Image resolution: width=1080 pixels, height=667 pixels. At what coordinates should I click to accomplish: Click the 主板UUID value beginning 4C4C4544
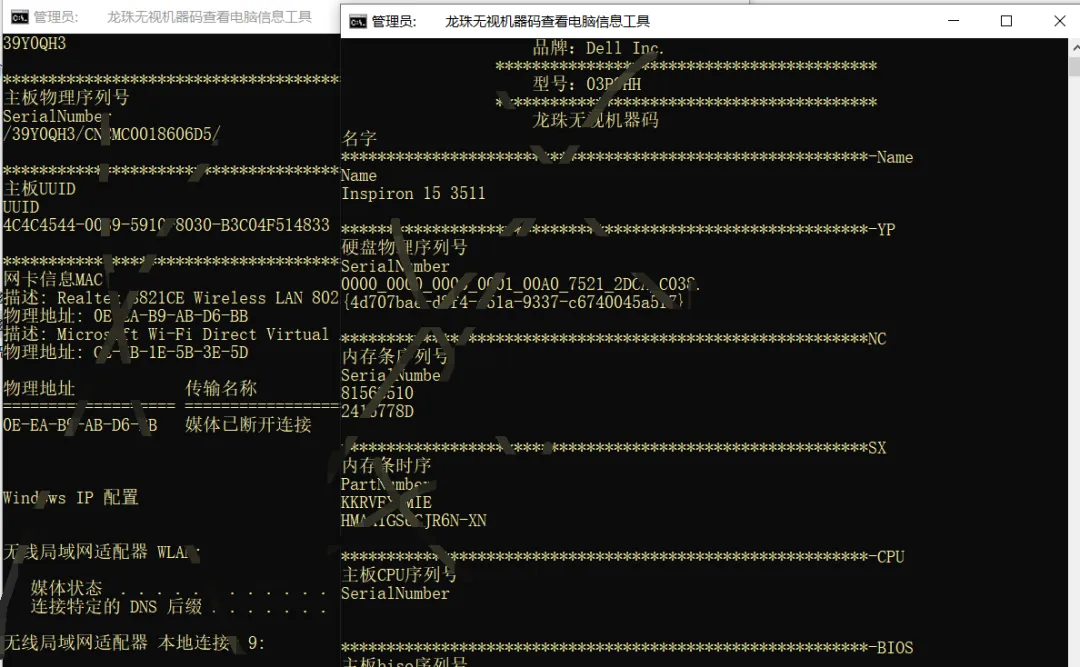click(x=165, y=225)
